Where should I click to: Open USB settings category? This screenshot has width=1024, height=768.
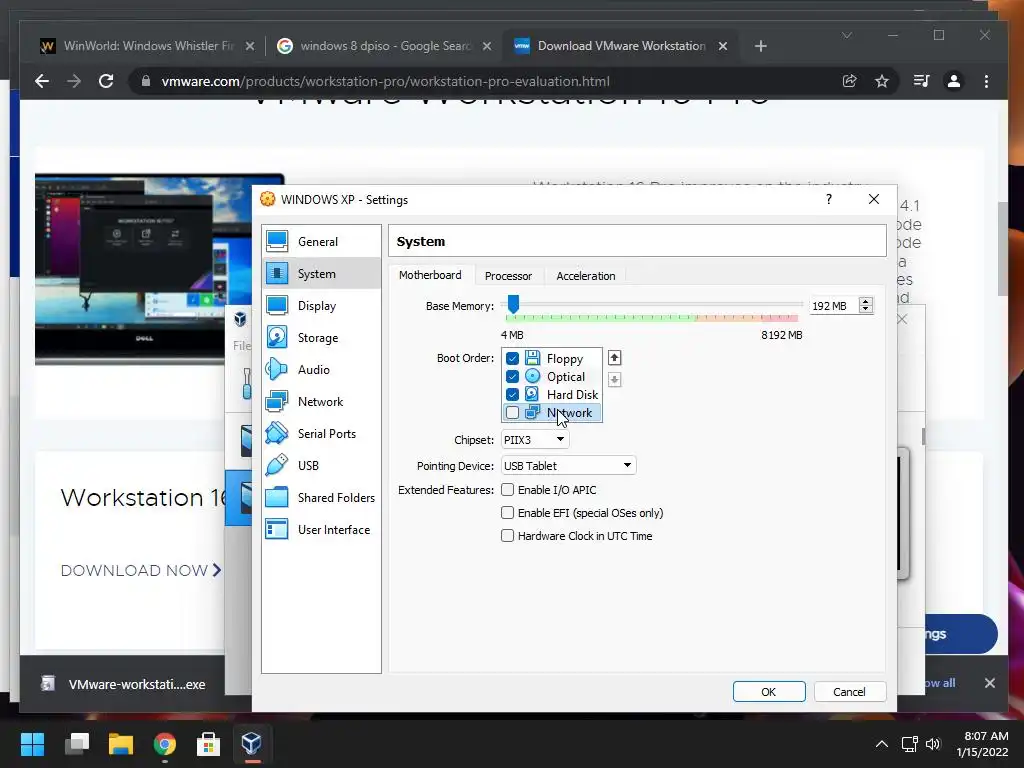pyautogui.click(x=321, y=466)
